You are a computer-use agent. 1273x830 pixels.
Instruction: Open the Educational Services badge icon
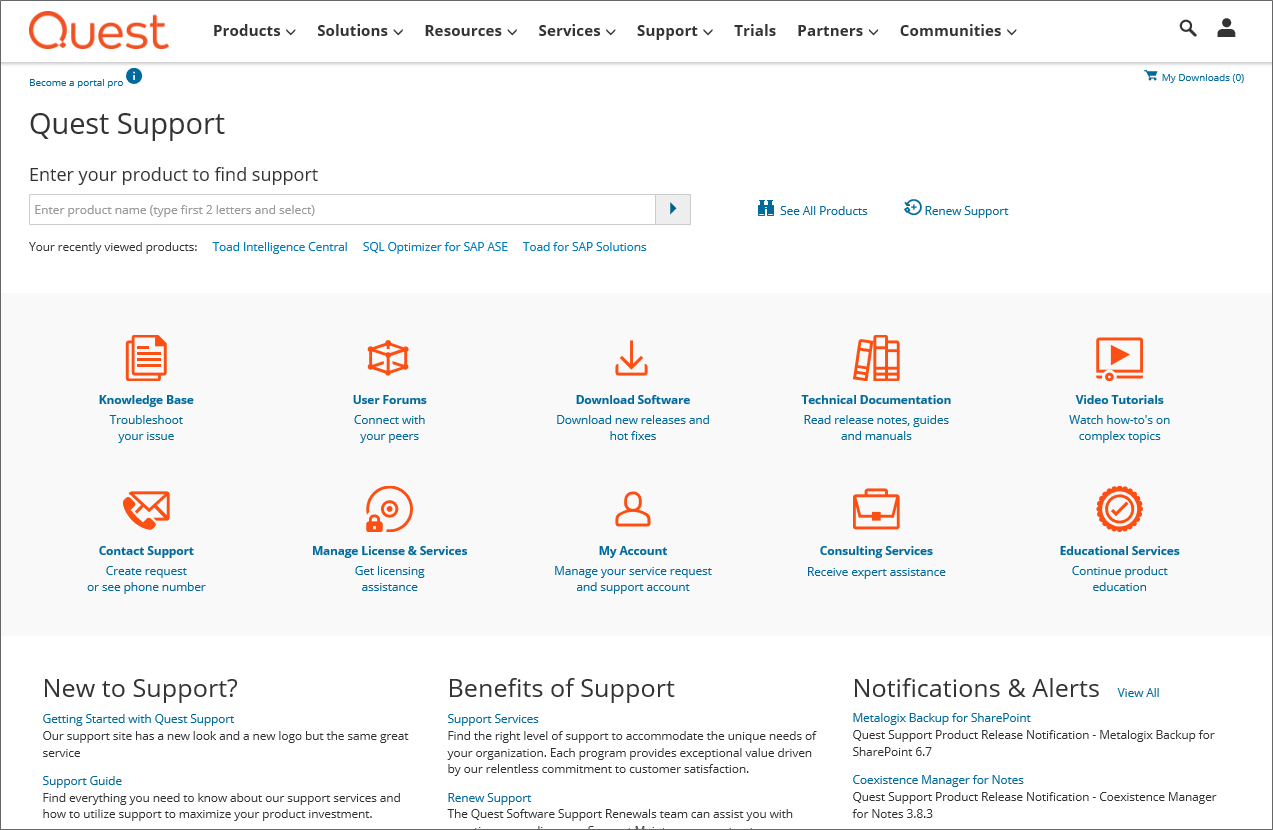pyautogui.click(x=1120, y=509)
